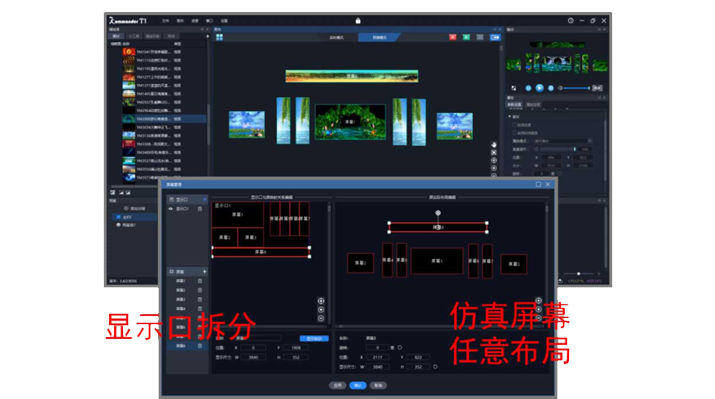
Task: Add a display port with plus icon
Action: [x=204, y=200]
